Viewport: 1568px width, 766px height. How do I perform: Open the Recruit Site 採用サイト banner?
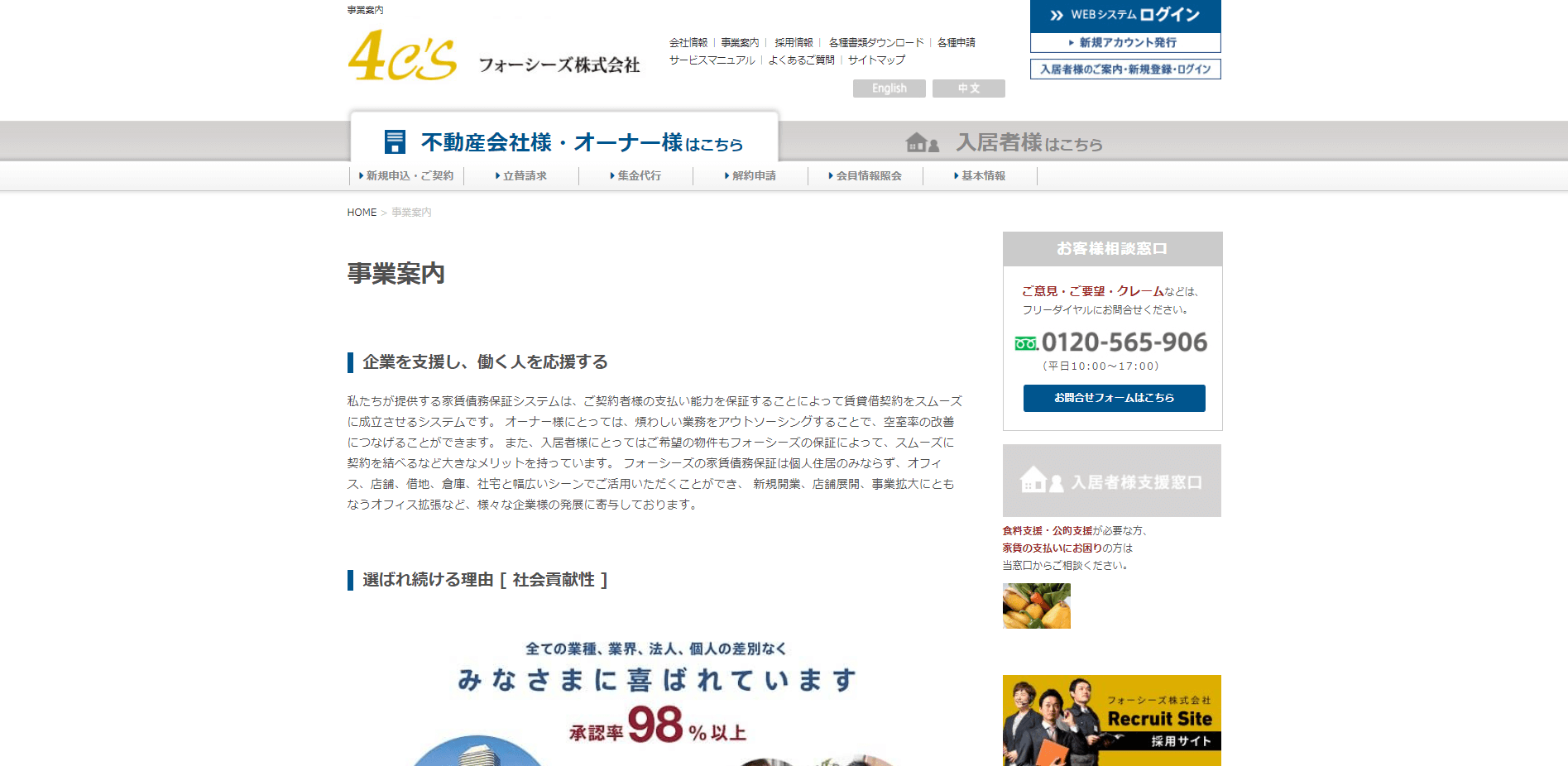pos(1112,721)
